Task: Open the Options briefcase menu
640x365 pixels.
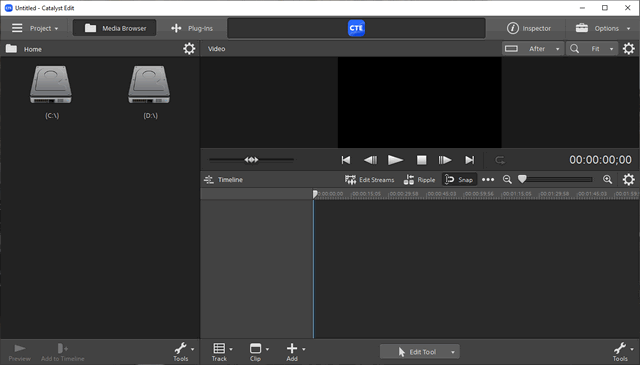Action: tap(582, 28)
